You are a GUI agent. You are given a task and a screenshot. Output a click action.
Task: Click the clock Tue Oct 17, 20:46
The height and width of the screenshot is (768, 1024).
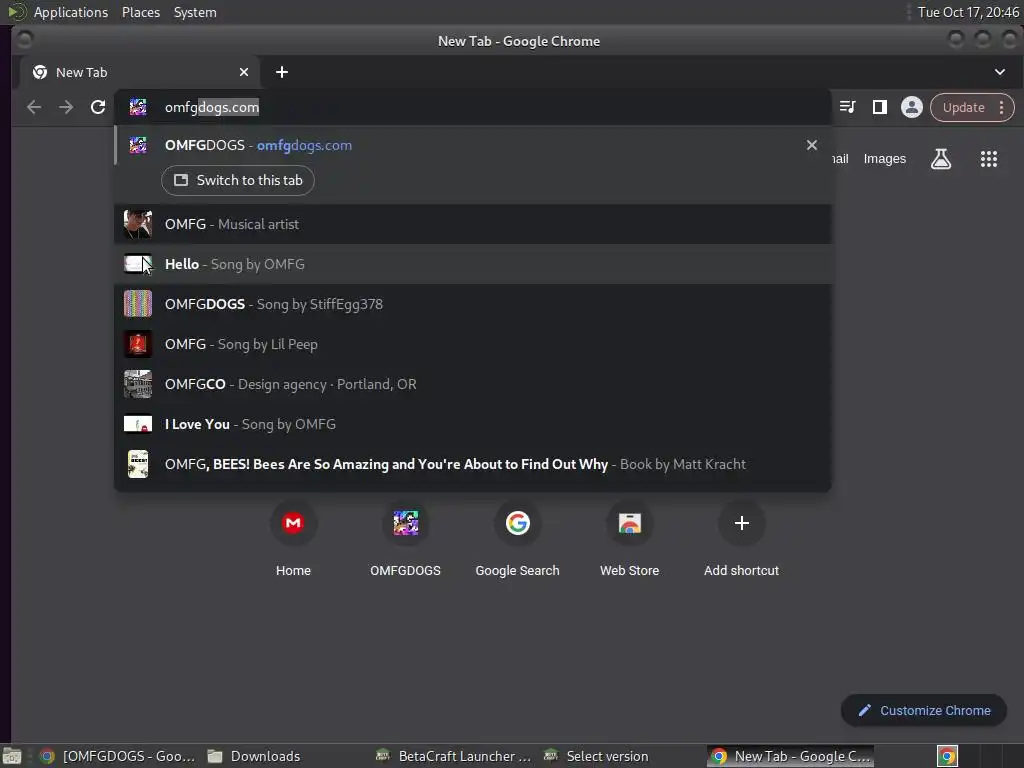pos(968,12)
